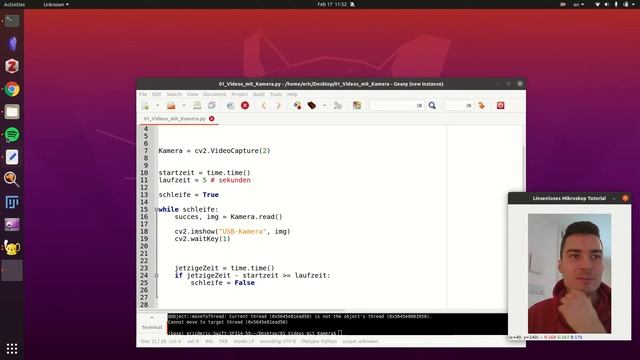Collapse the if-block fold marker on line 24

point(156,276)
